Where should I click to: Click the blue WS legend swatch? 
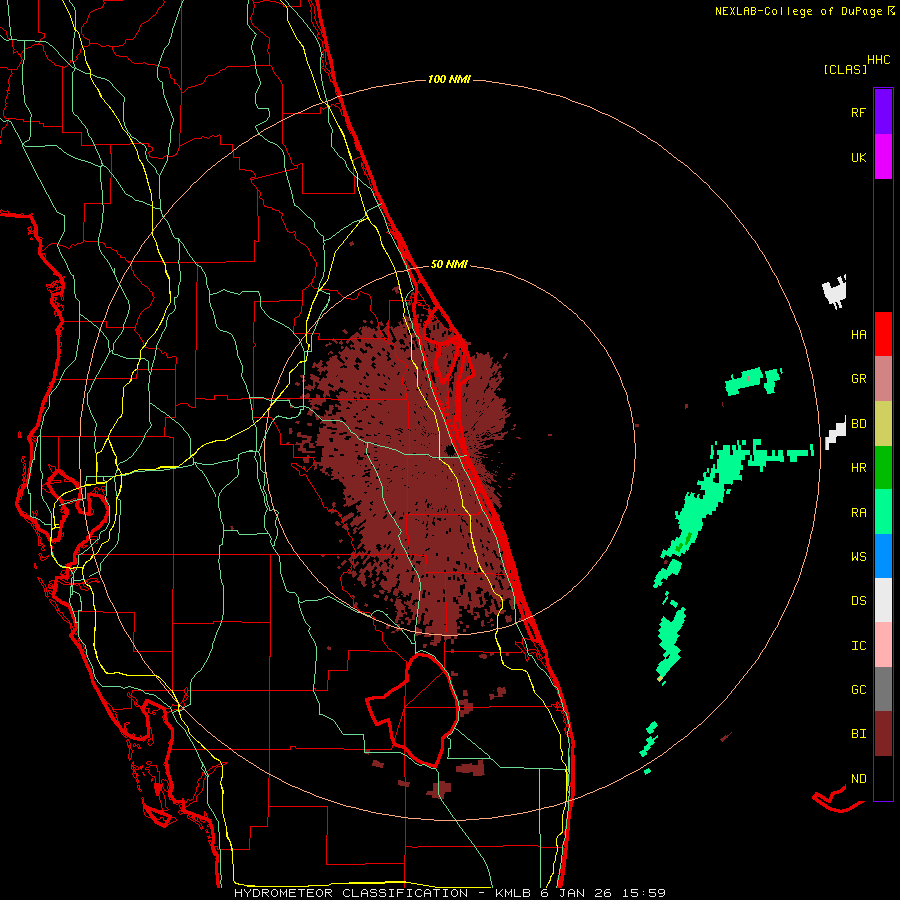point(883,556)
